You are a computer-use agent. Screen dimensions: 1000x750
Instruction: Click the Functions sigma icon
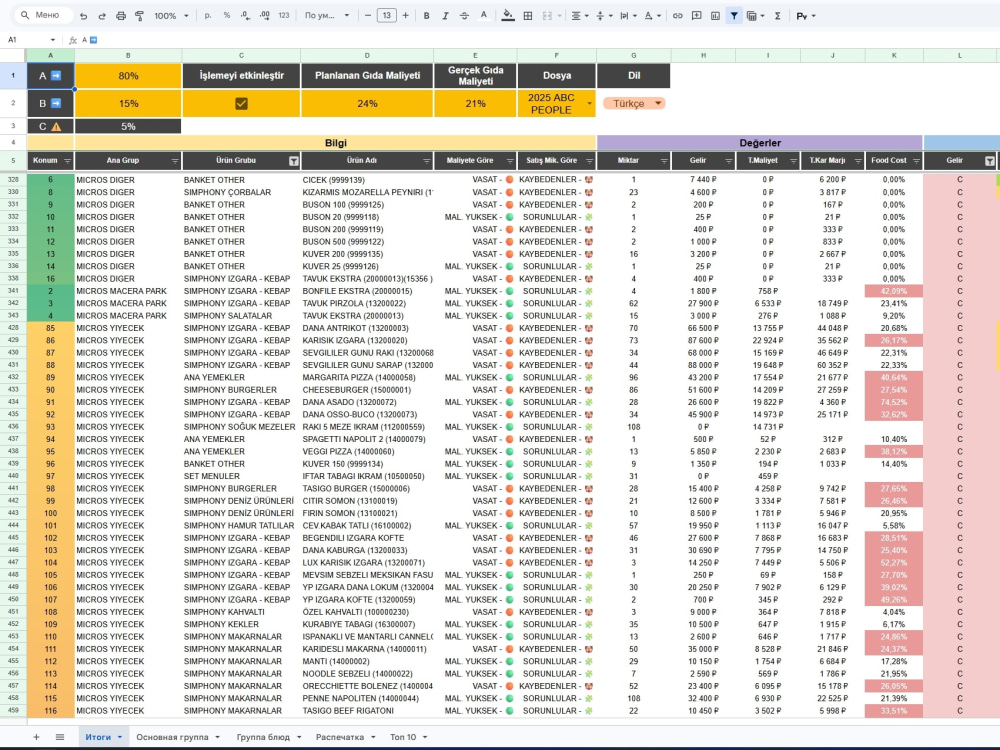(777, 16)
